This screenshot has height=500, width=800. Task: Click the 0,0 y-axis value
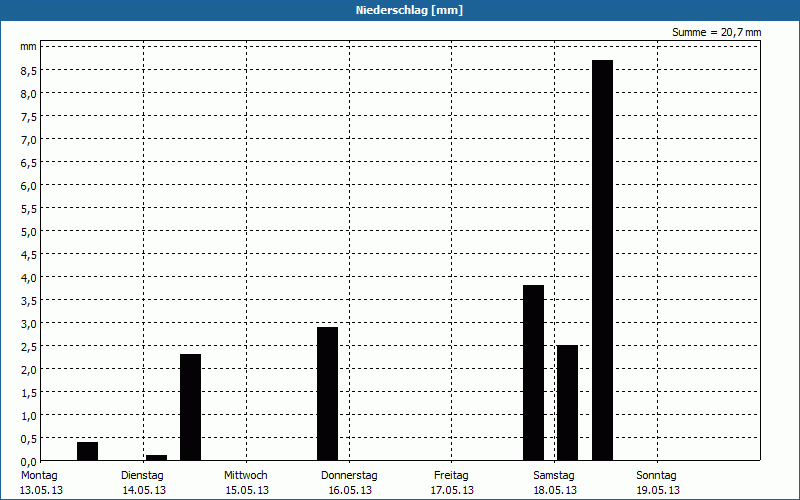[29, 461]
